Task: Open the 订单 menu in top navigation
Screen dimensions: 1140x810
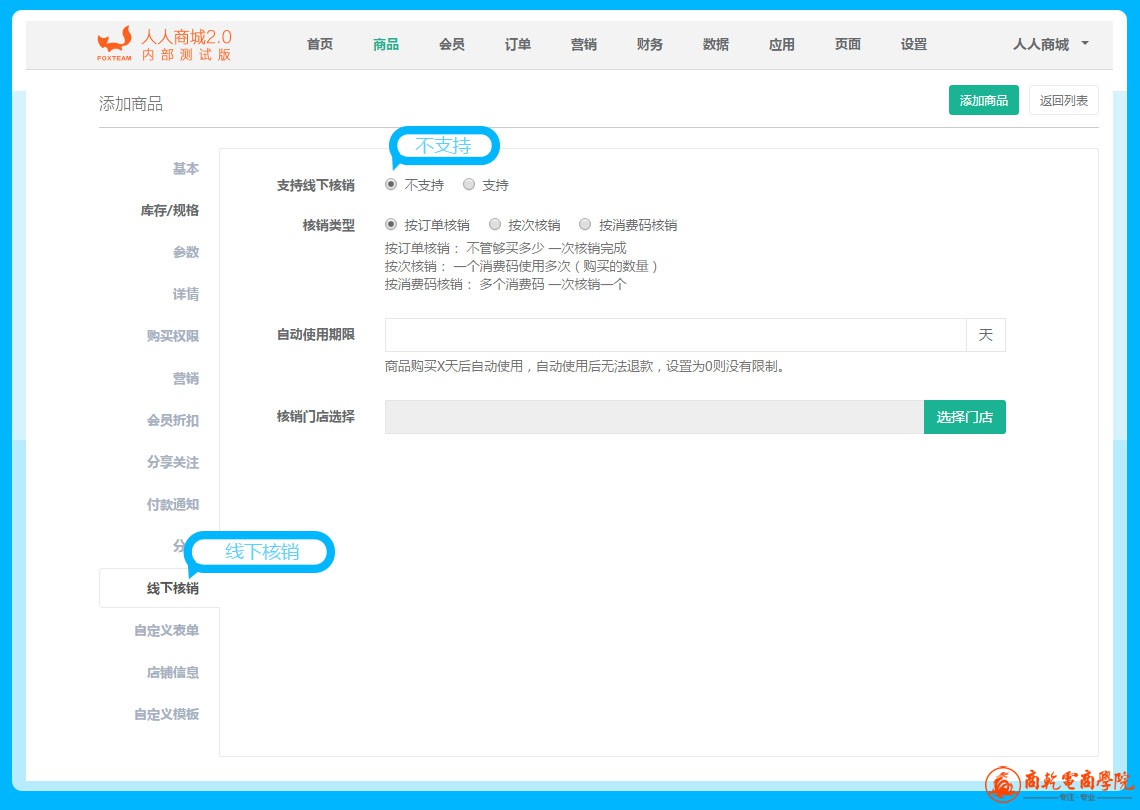Action: pos(518,44)
